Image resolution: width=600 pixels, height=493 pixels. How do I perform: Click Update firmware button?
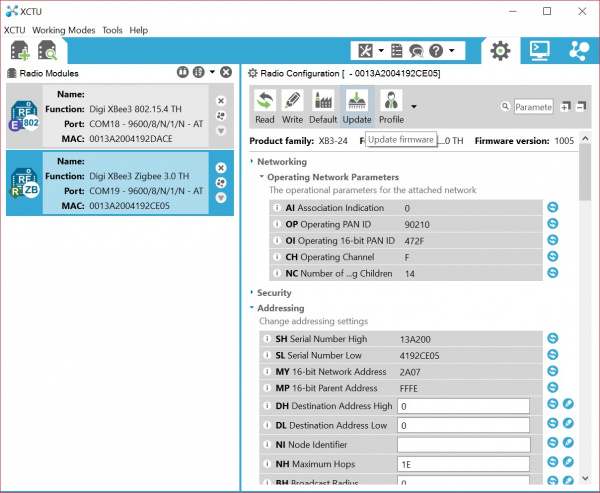pyautogui.click(x=357, y=107)
